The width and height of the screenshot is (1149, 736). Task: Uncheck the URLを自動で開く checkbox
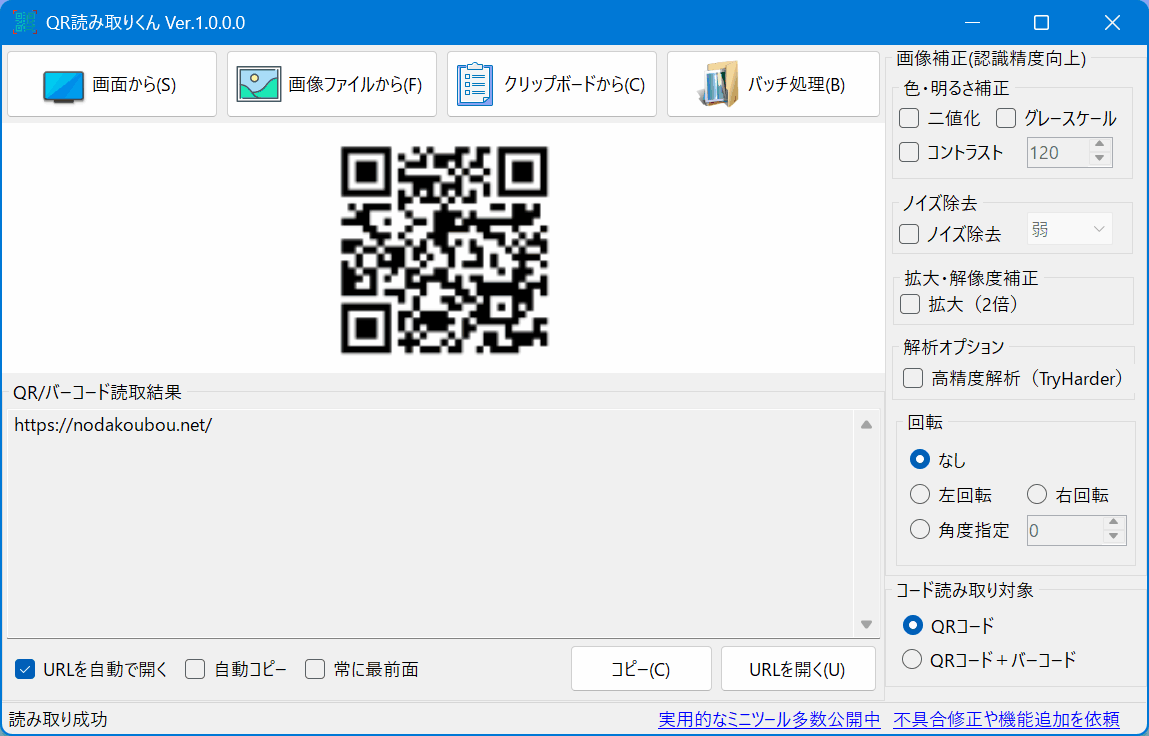(x=23, y=669)
